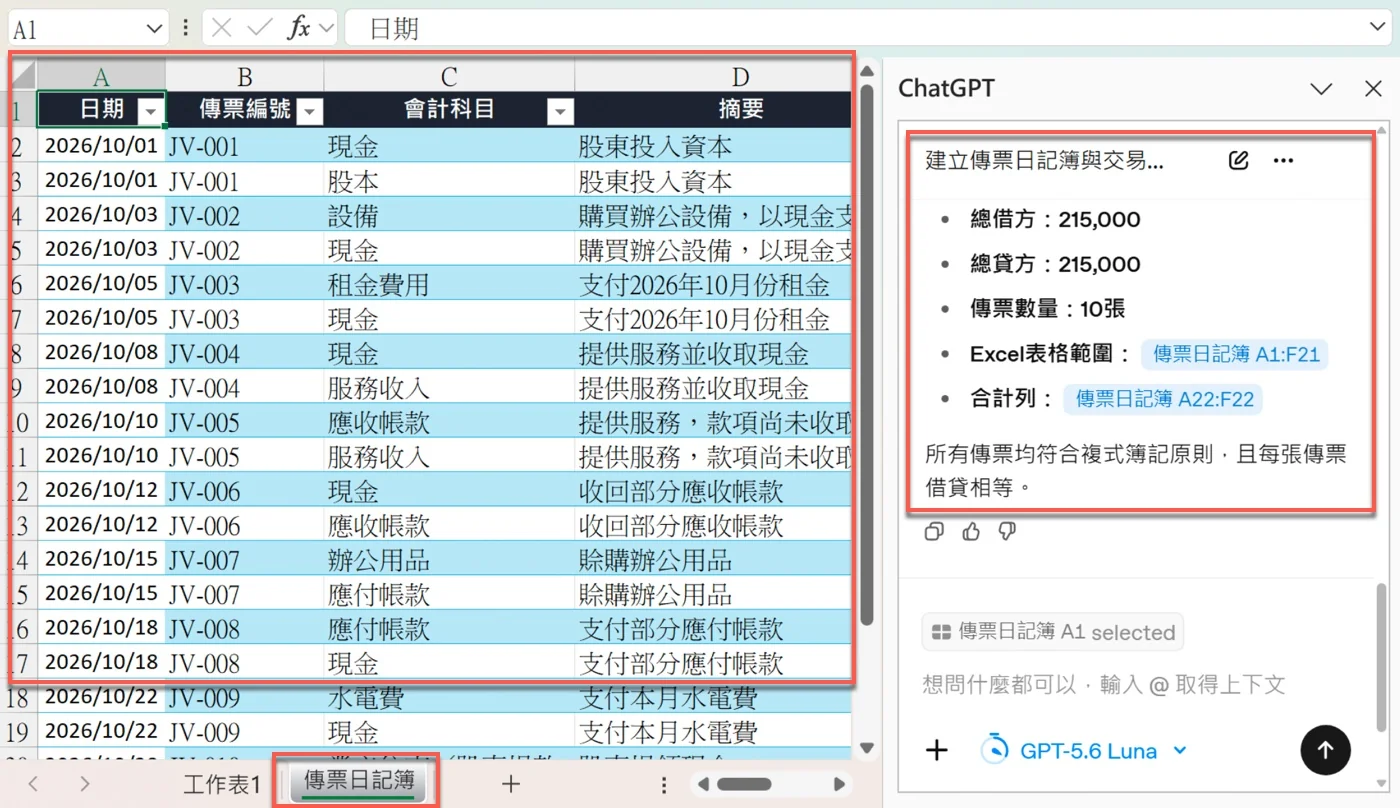Close the ChatGPT pane

(x=1373, y=89)
